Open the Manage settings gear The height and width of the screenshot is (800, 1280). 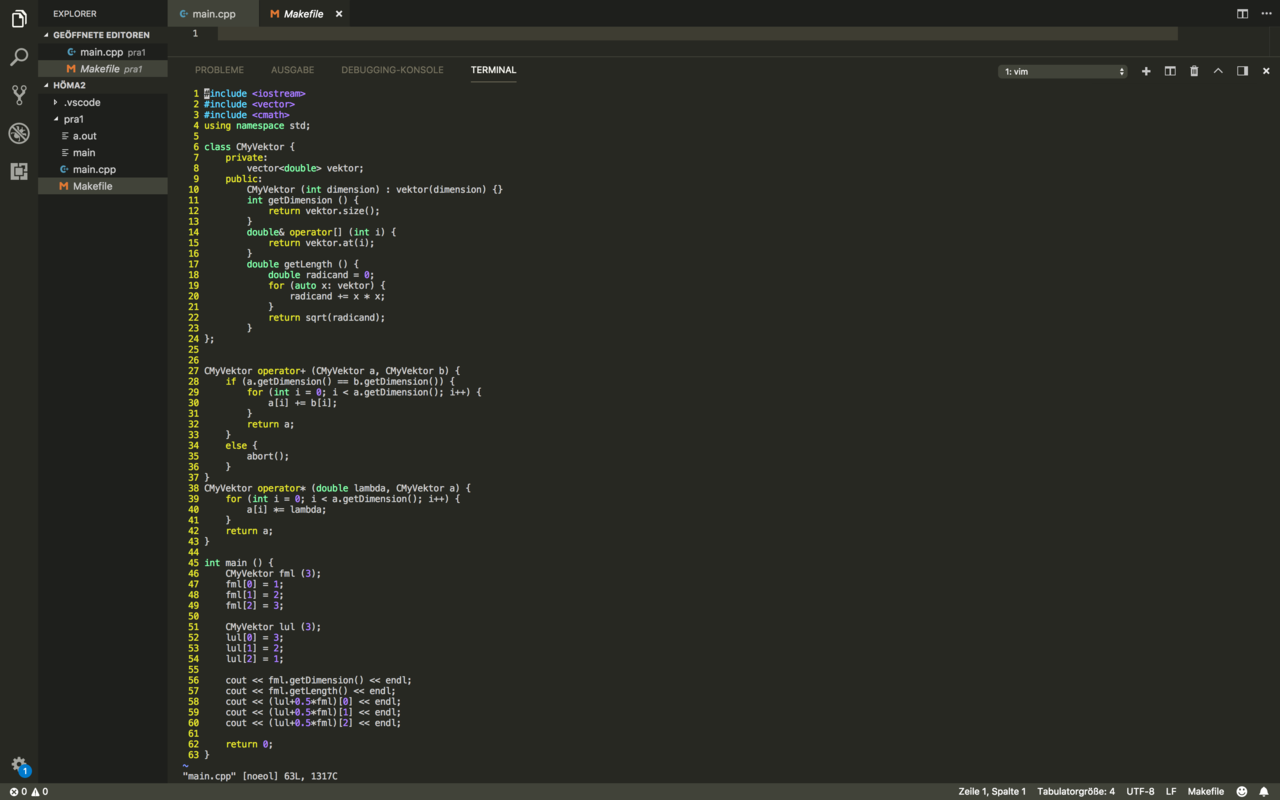point(18,765)
